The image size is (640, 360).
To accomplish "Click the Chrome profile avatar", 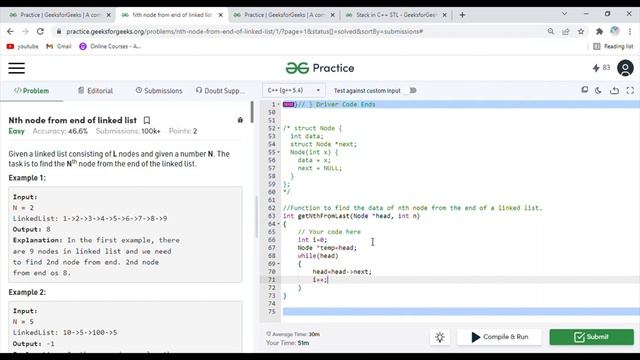I will coord(615,31).
